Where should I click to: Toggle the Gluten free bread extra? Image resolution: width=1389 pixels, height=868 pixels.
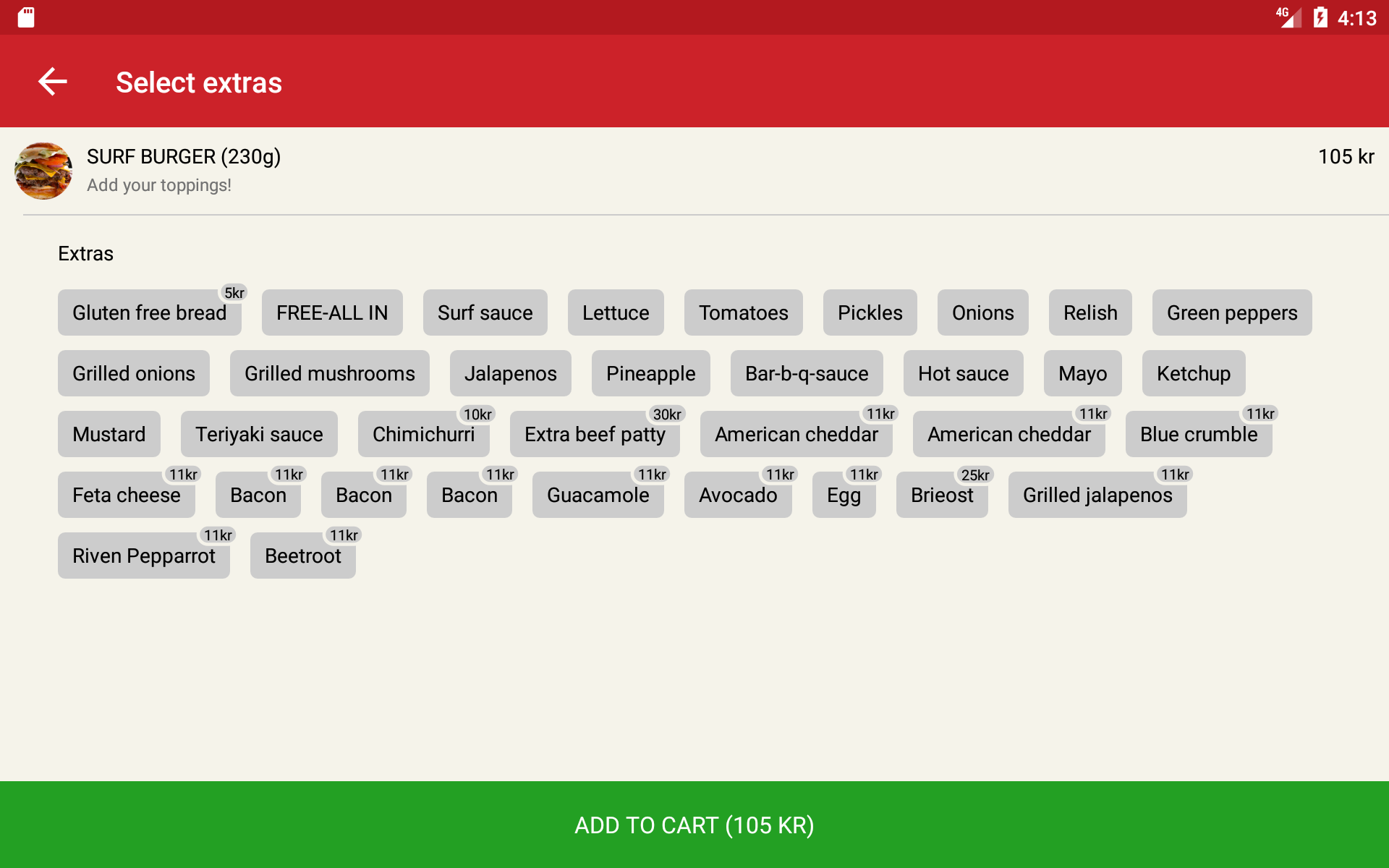click(x=149, y=312)
